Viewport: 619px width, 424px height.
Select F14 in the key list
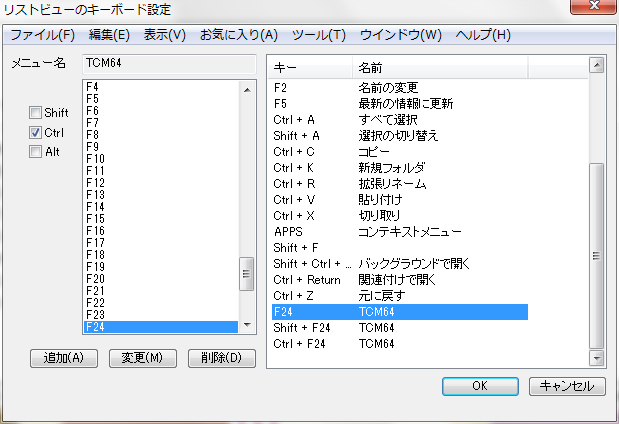coord(161,206)
